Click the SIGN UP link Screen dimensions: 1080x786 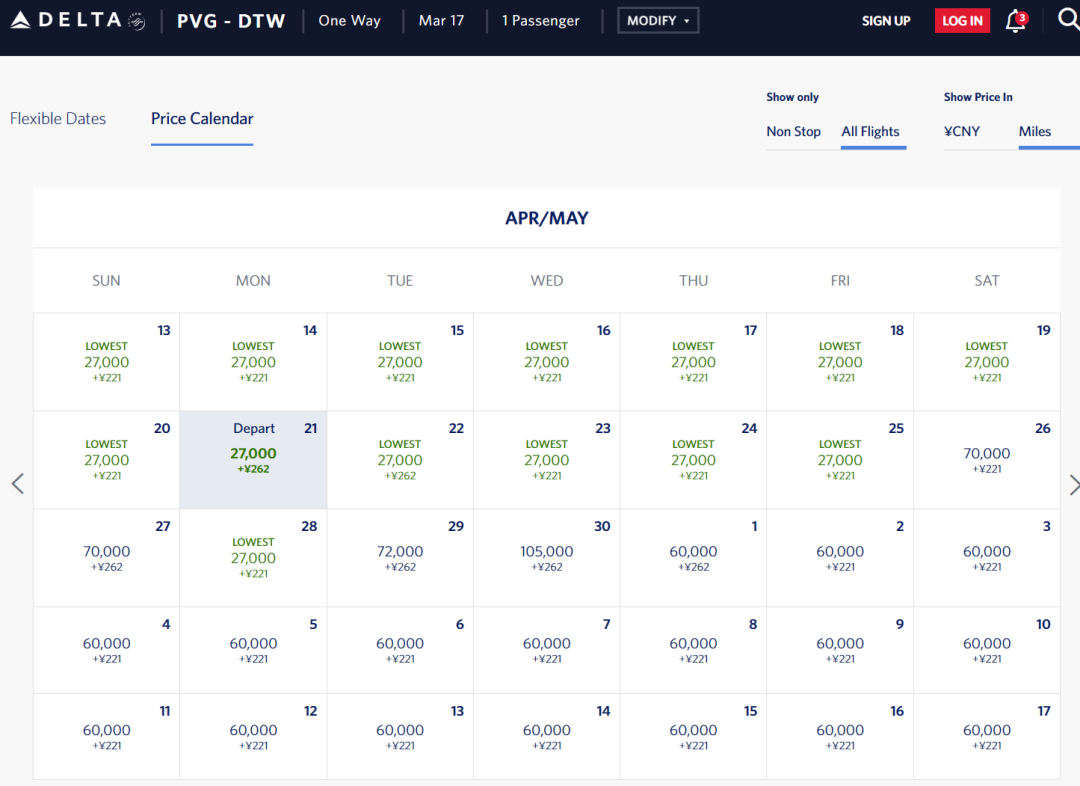click(886, 21)
